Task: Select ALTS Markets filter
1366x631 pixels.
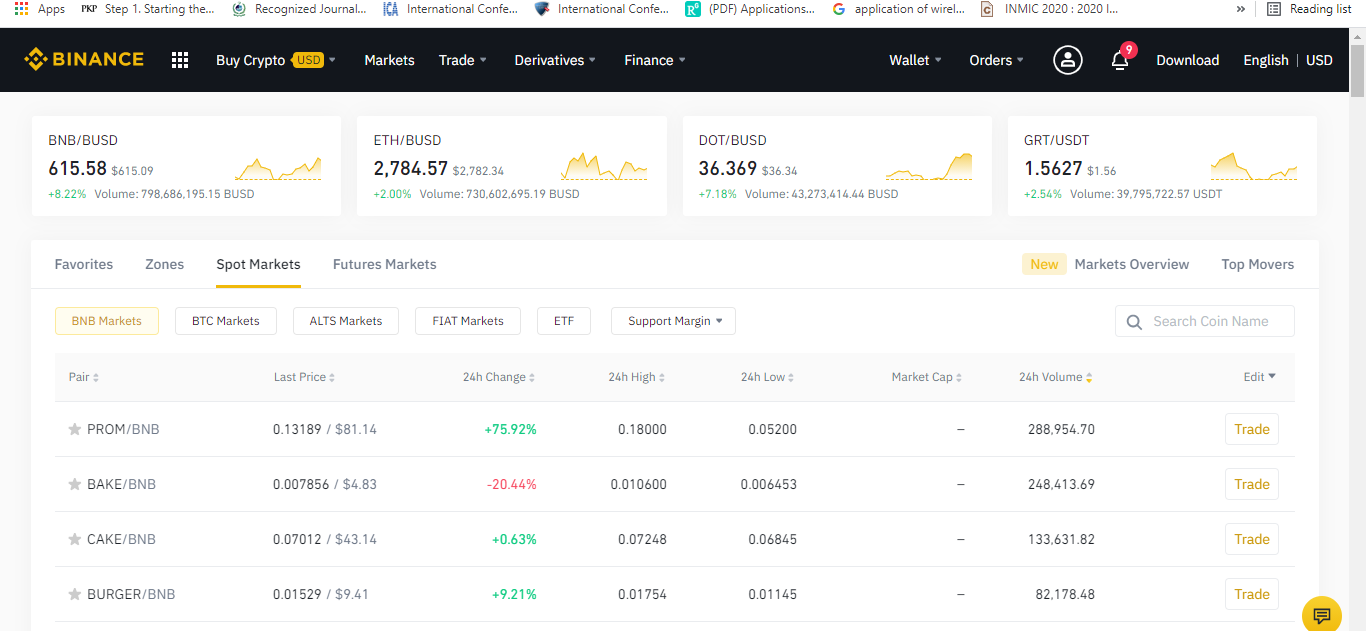Action: coord(346,321)
